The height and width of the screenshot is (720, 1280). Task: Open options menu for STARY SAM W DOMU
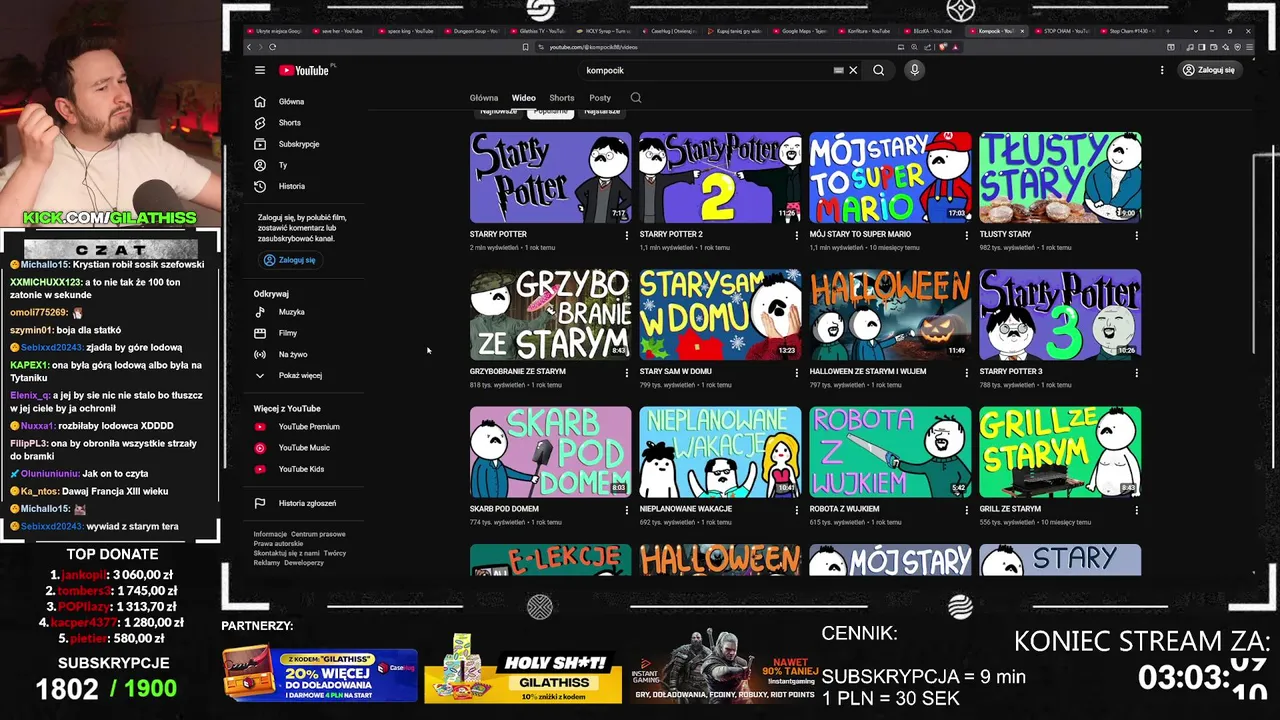796,372
